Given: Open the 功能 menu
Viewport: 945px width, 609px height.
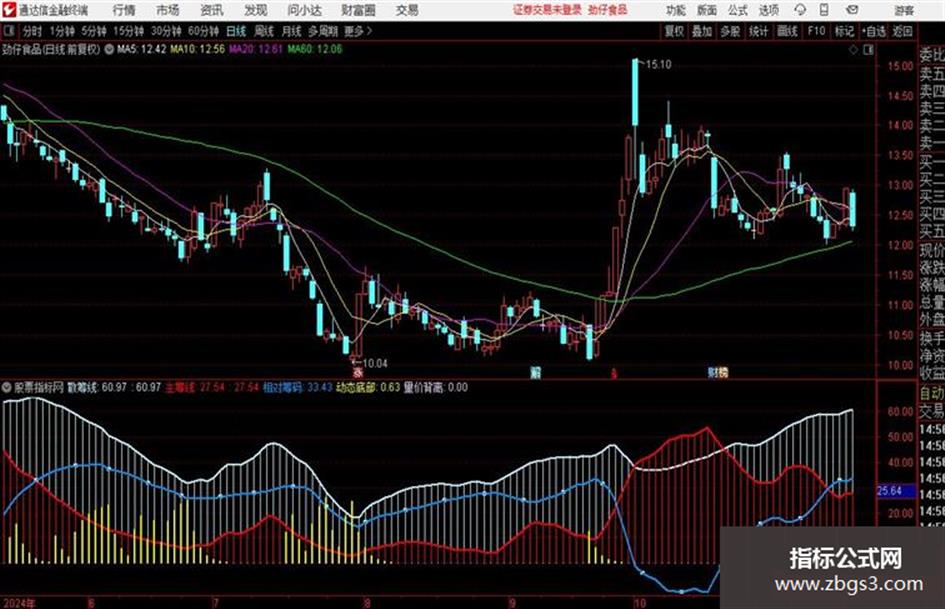Looking at the screenshot, I should [x=676, y=10].
